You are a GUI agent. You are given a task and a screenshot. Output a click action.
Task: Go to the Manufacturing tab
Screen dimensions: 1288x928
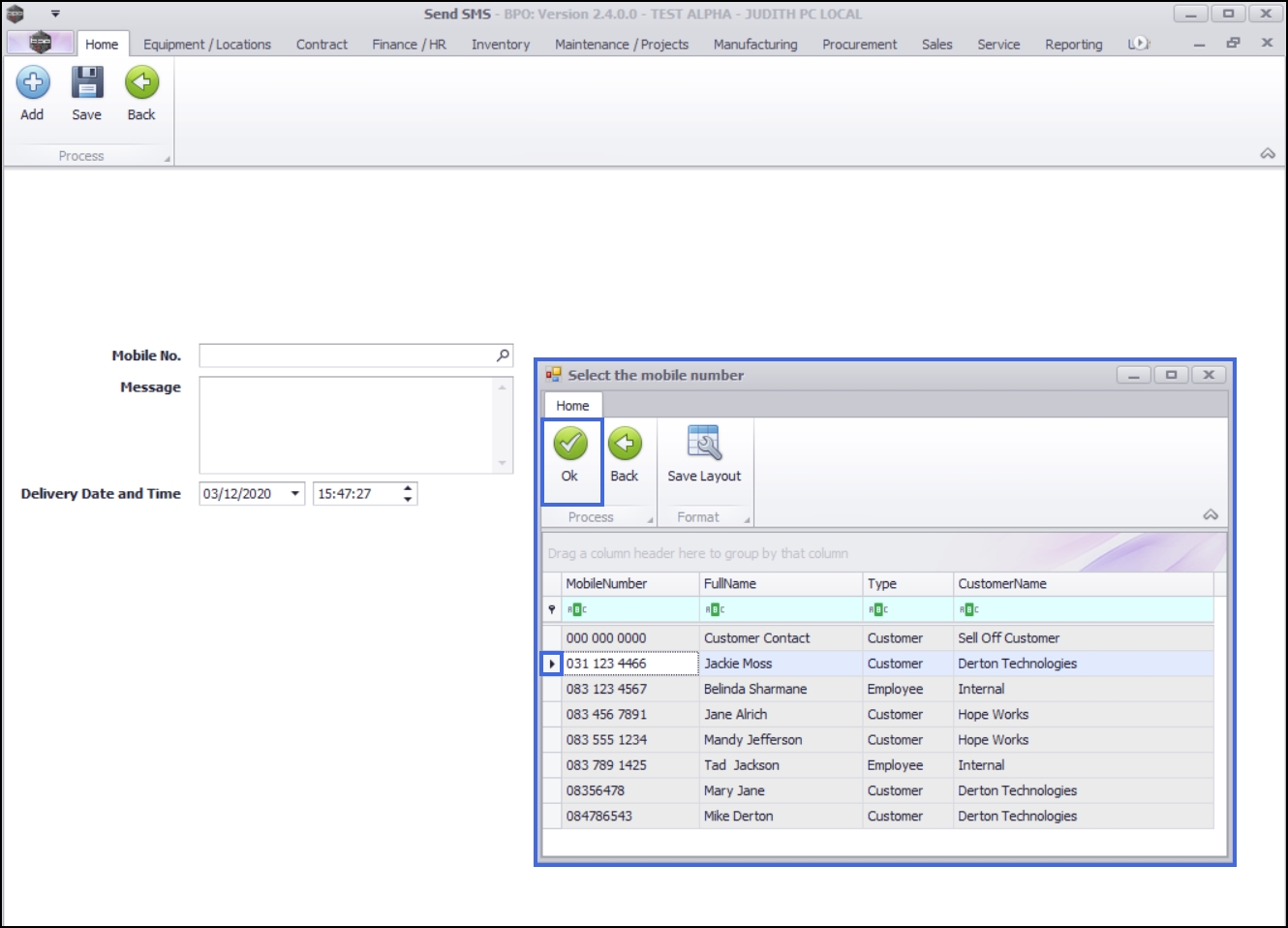(x=755, y=45)
